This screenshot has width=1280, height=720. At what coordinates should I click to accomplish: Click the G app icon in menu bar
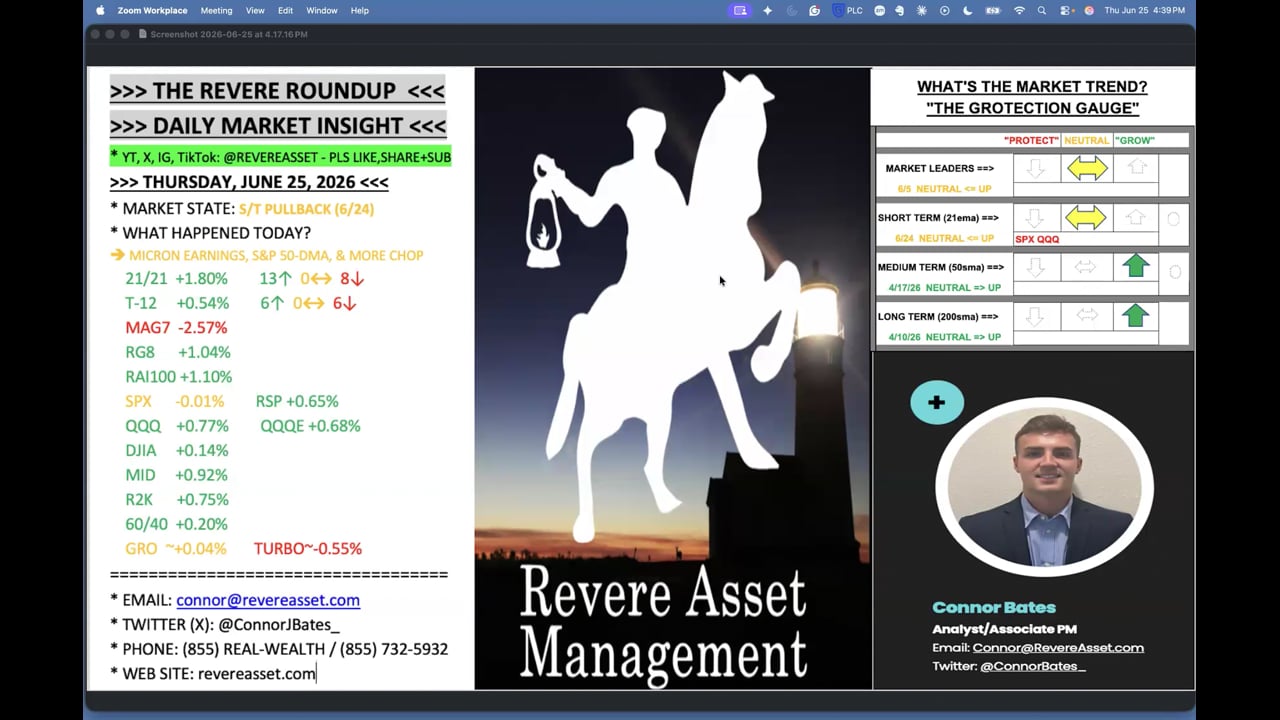(814, 10)
